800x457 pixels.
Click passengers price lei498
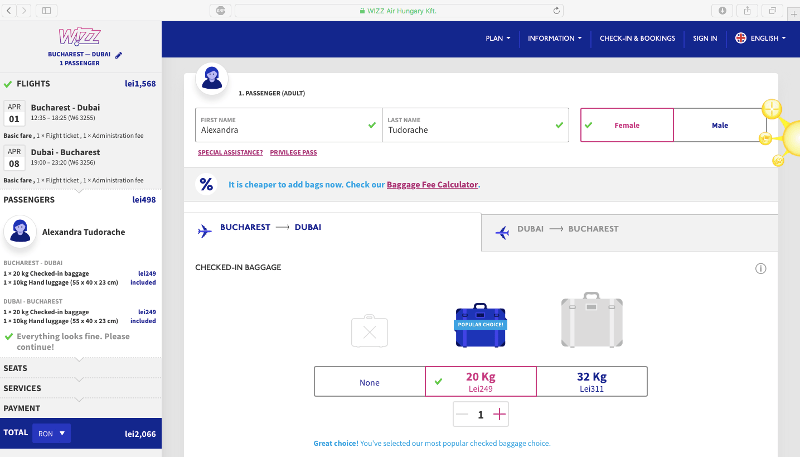tap(144, 200)
